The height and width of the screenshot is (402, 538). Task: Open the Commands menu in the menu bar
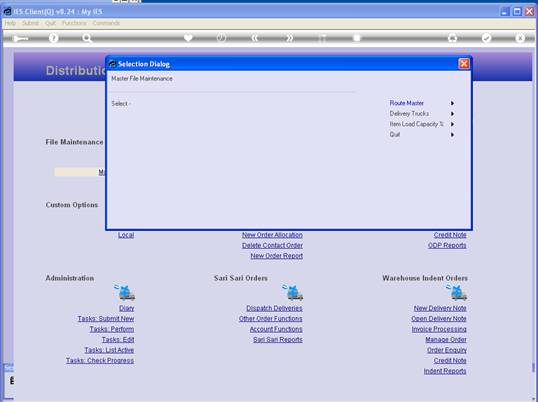(x=106, y=23)
